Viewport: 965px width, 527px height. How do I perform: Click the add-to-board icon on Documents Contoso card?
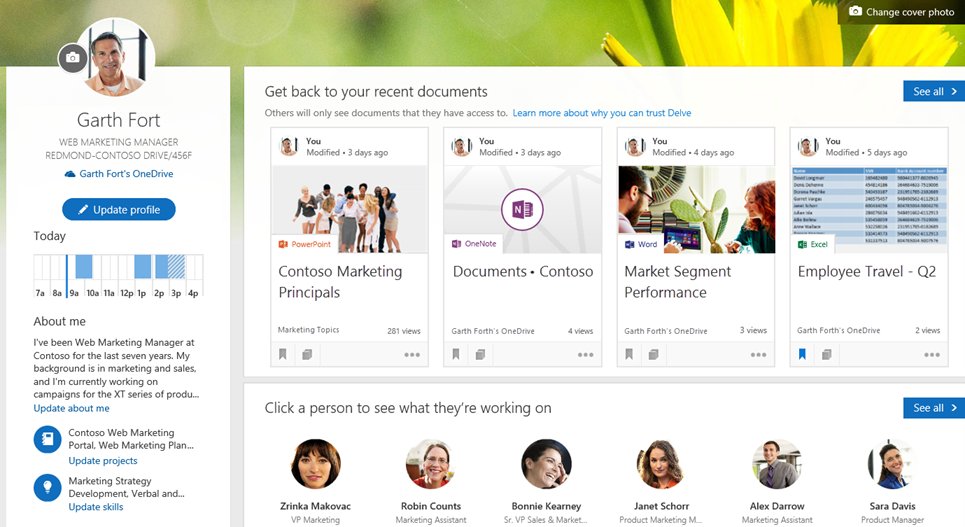481,354
